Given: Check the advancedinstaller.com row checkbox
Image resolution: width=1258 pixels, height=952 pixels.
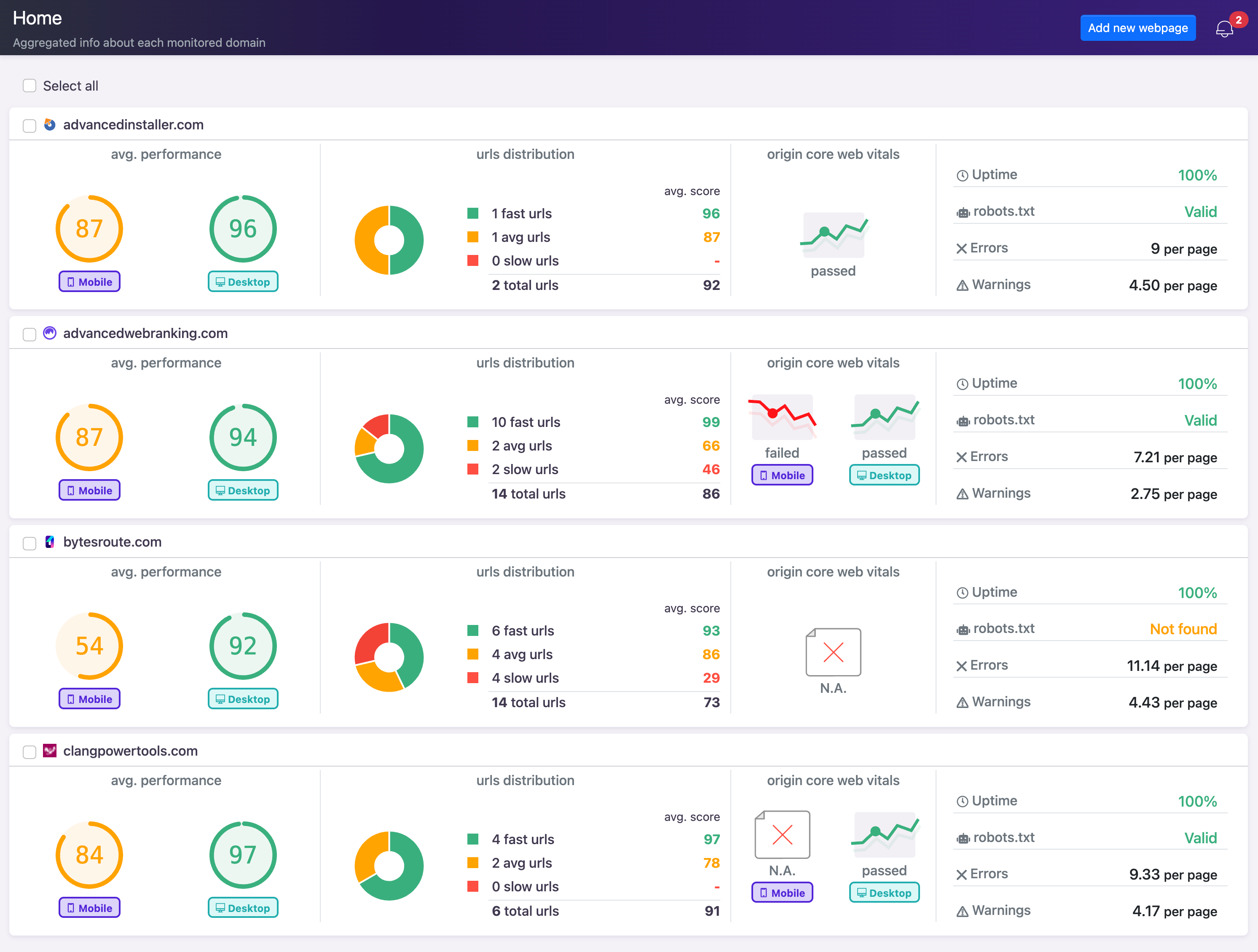Looking at the screenshot, I should tap(29, 126).
